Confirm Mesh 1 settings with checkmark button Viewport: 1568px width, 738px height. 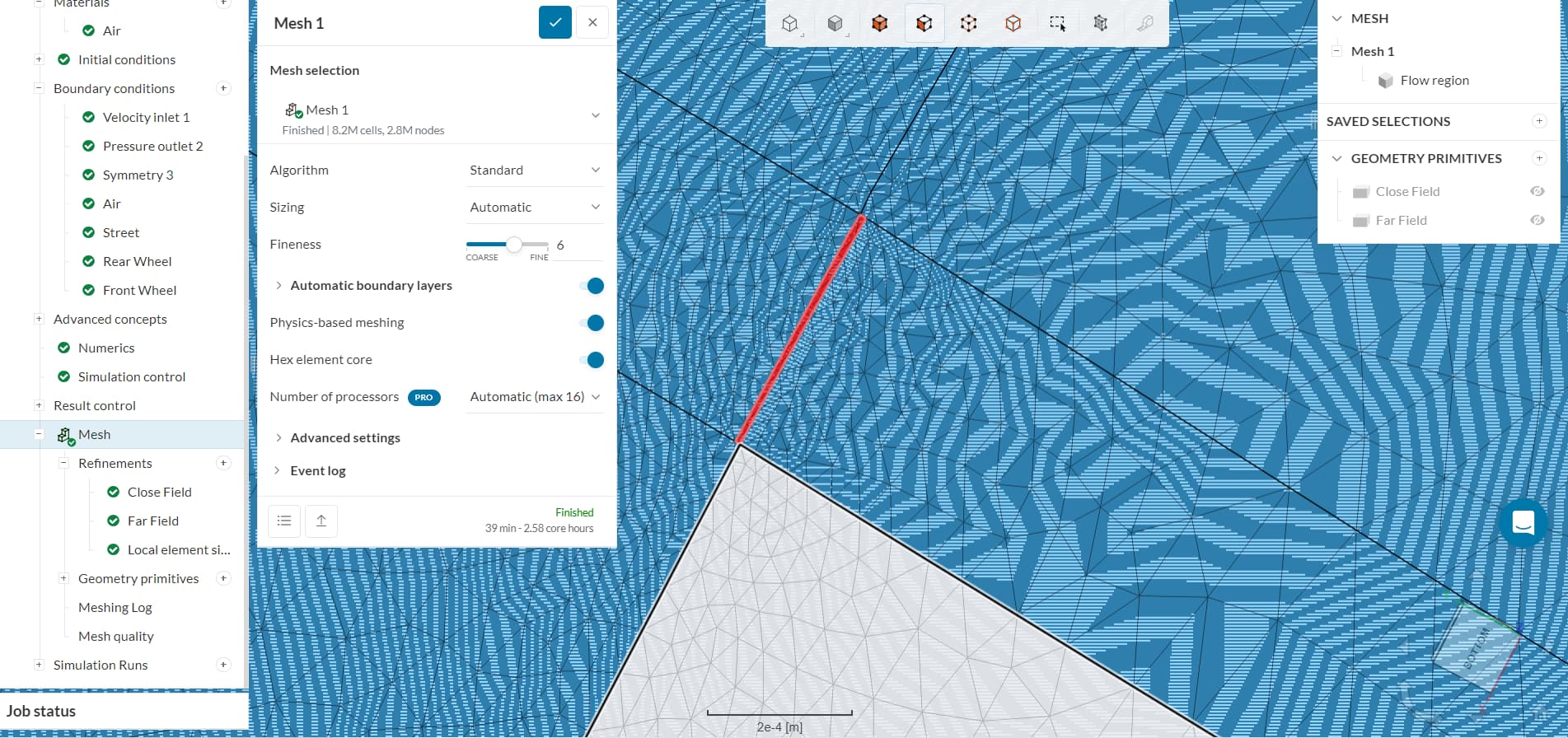coord(555,22)
